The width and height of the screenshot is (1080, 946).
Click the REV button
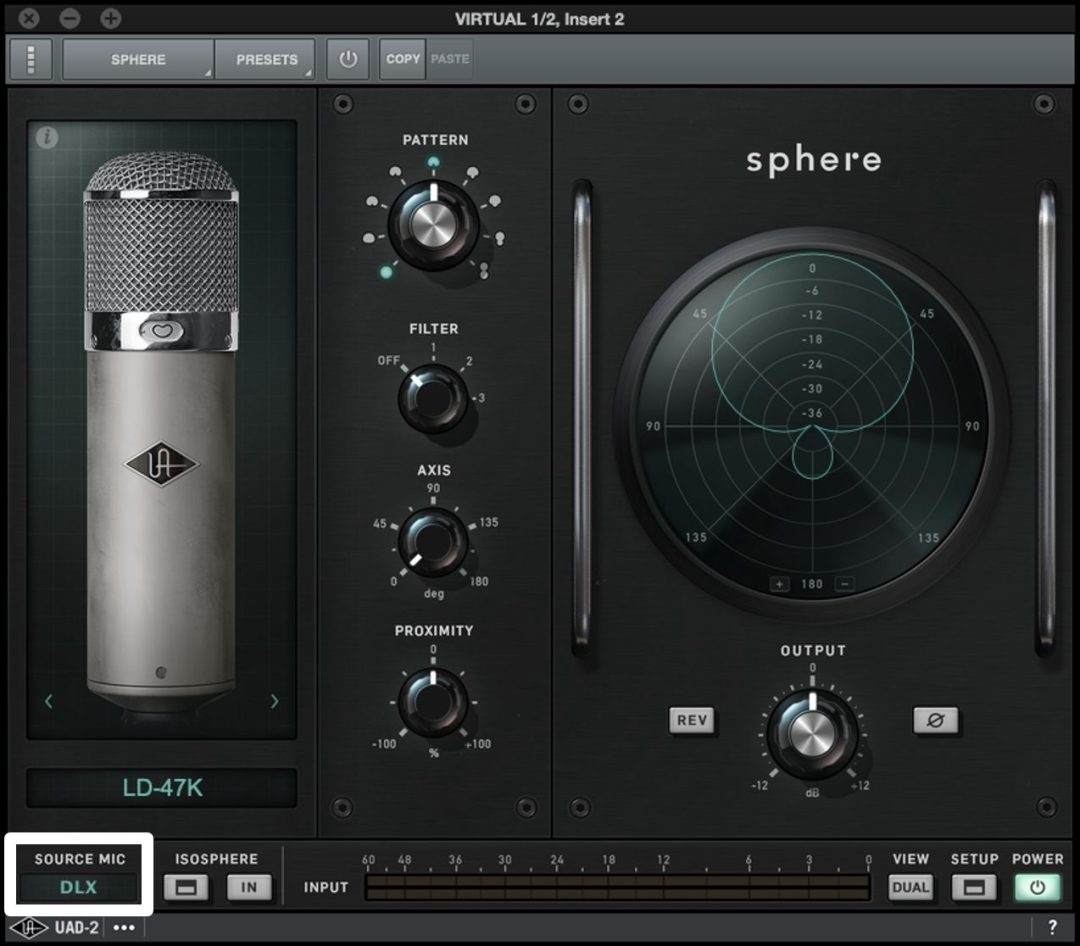click(x=691, y=722)
